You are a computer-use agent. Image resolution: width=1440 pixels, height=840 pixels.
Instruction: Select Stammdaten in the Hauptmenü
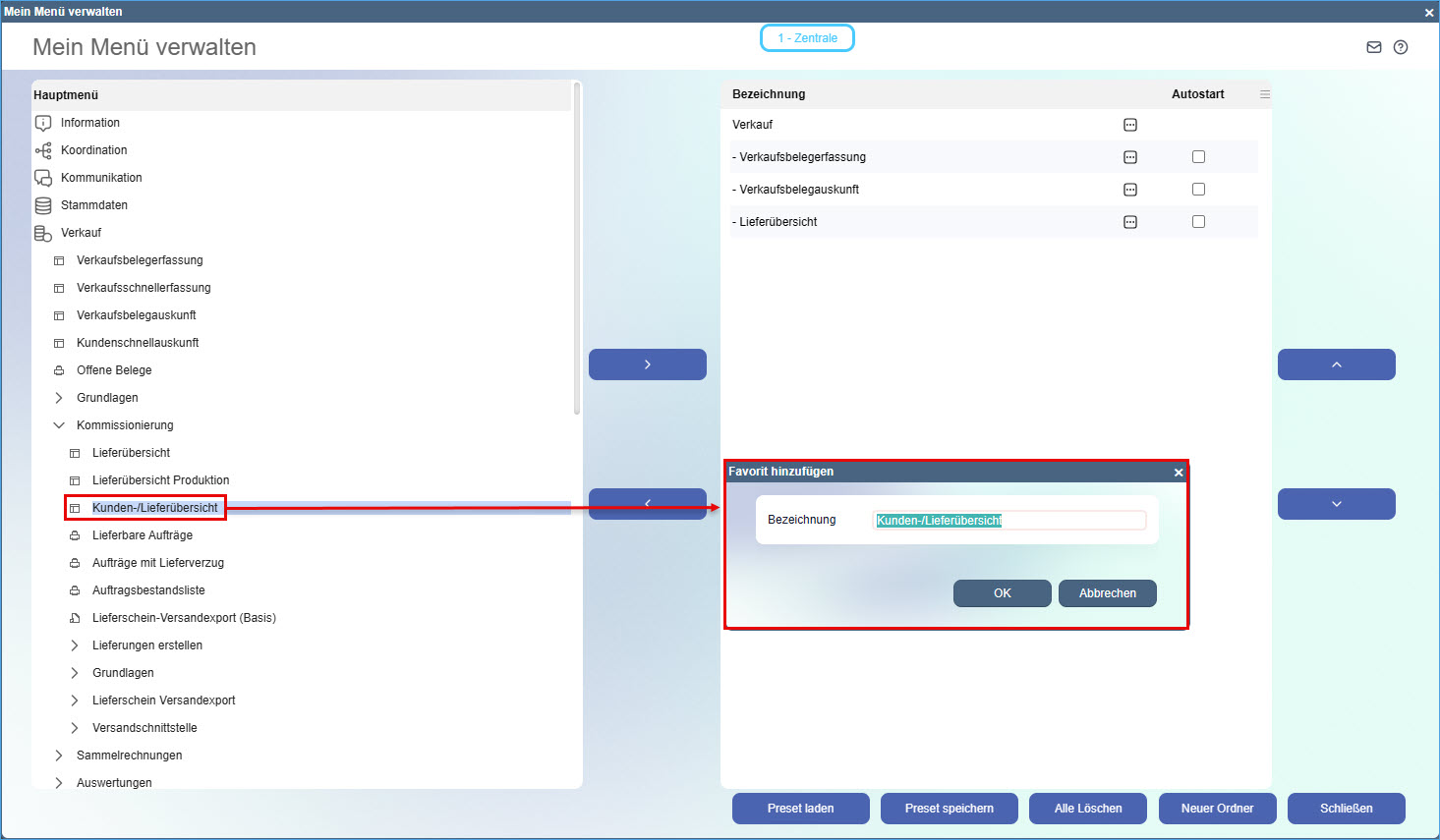point(94,205)
